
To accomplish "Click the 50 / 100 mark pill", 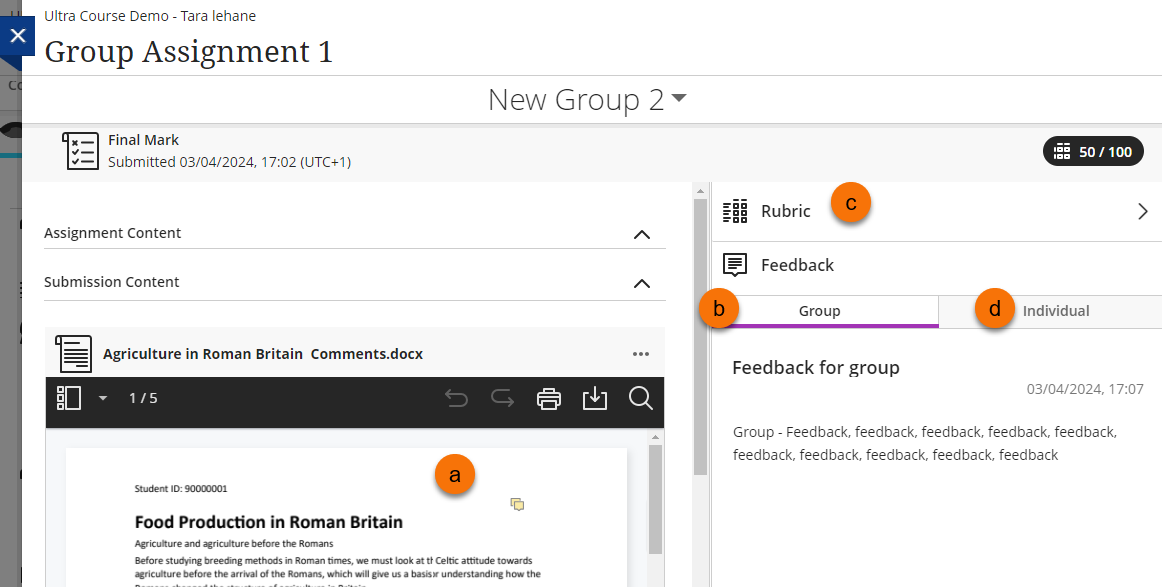I will pos(1093,152).
